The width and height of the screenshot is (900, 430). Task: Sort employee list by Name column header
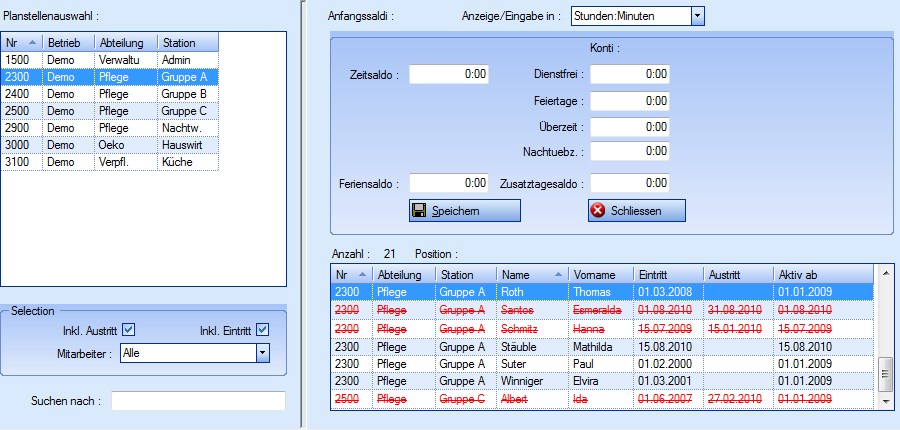pyautogui.click(x=532, y=274)
